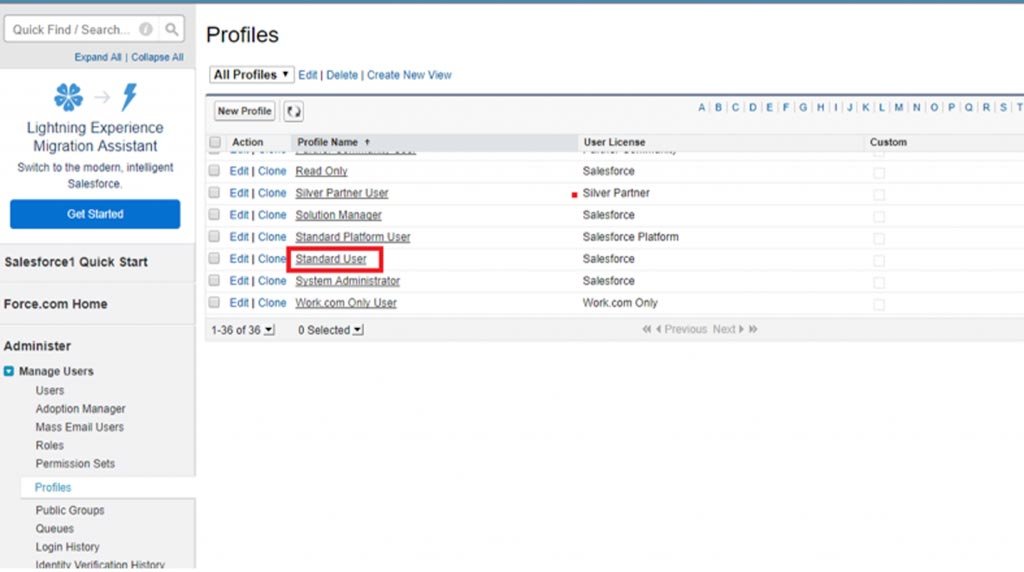Image resolution: width=1024 pixels, height=572 pixels.
Task: Click the Quick Find info icon
Action: (146, 29)
